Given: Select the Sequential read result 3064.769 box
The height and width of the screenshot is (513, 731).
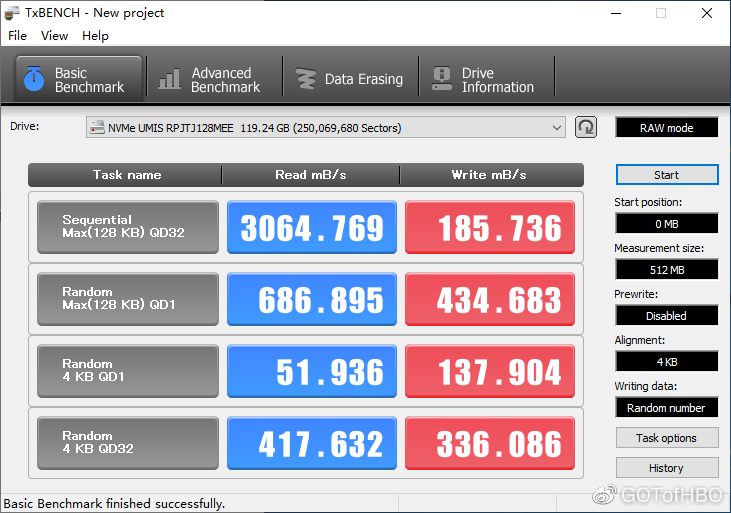Looking at the screenshot, I should [x=312, y=227].
